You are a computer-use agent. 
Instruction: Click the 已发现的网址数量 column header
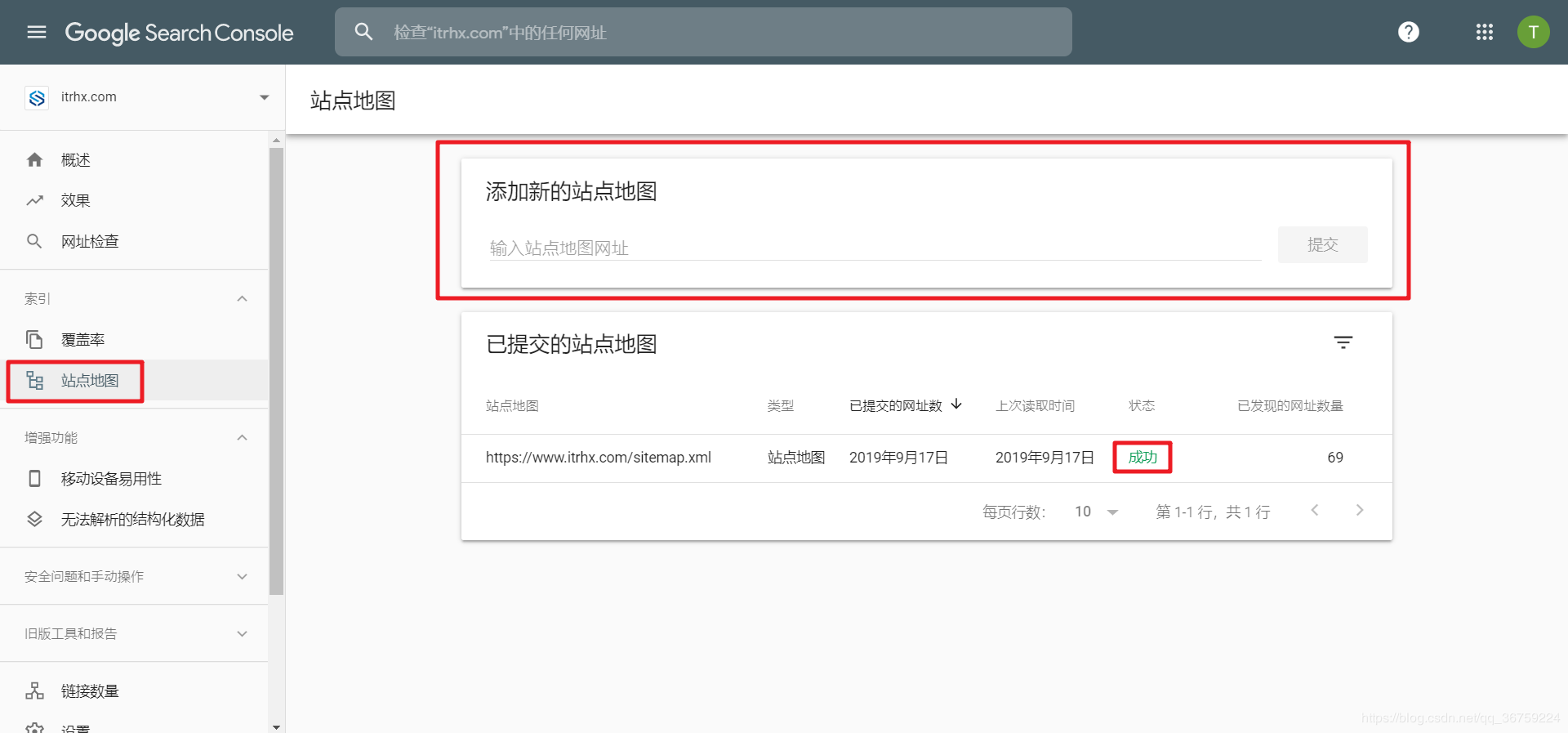tap(1290, 405)
